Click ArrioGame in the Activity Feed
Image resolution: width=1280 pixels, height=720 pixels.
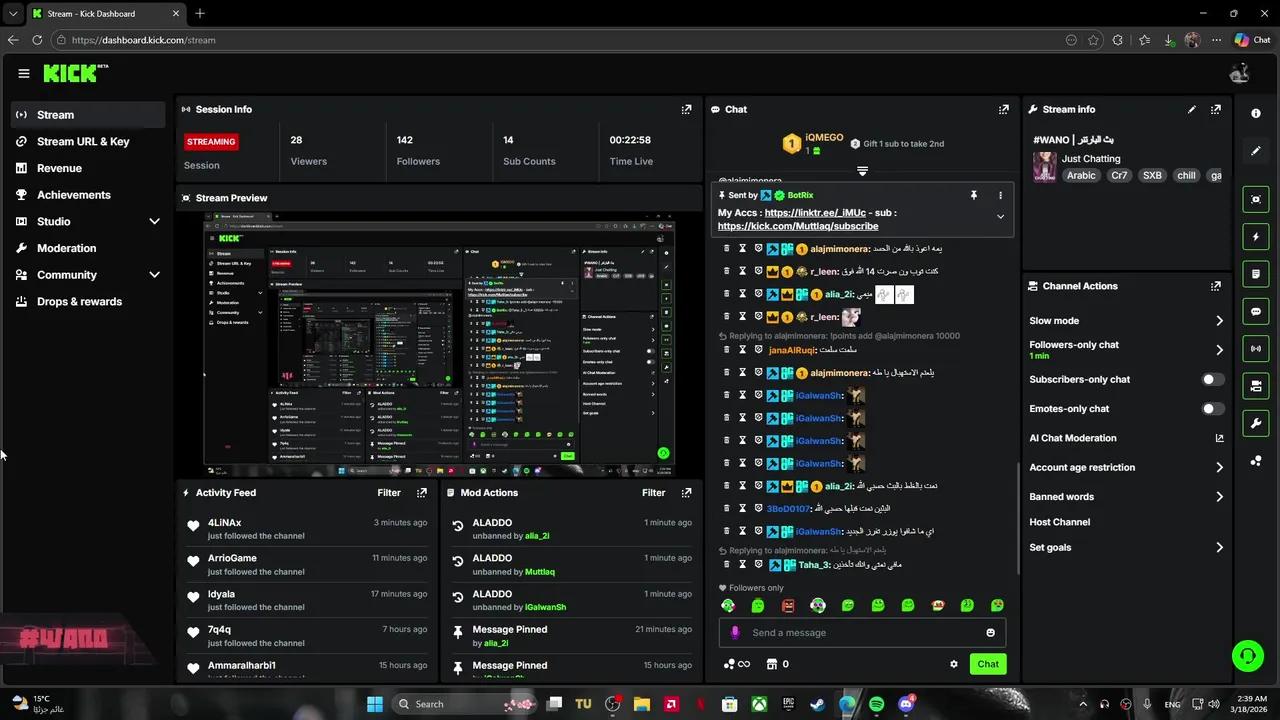pyautogui.click(x=232, y=558)
